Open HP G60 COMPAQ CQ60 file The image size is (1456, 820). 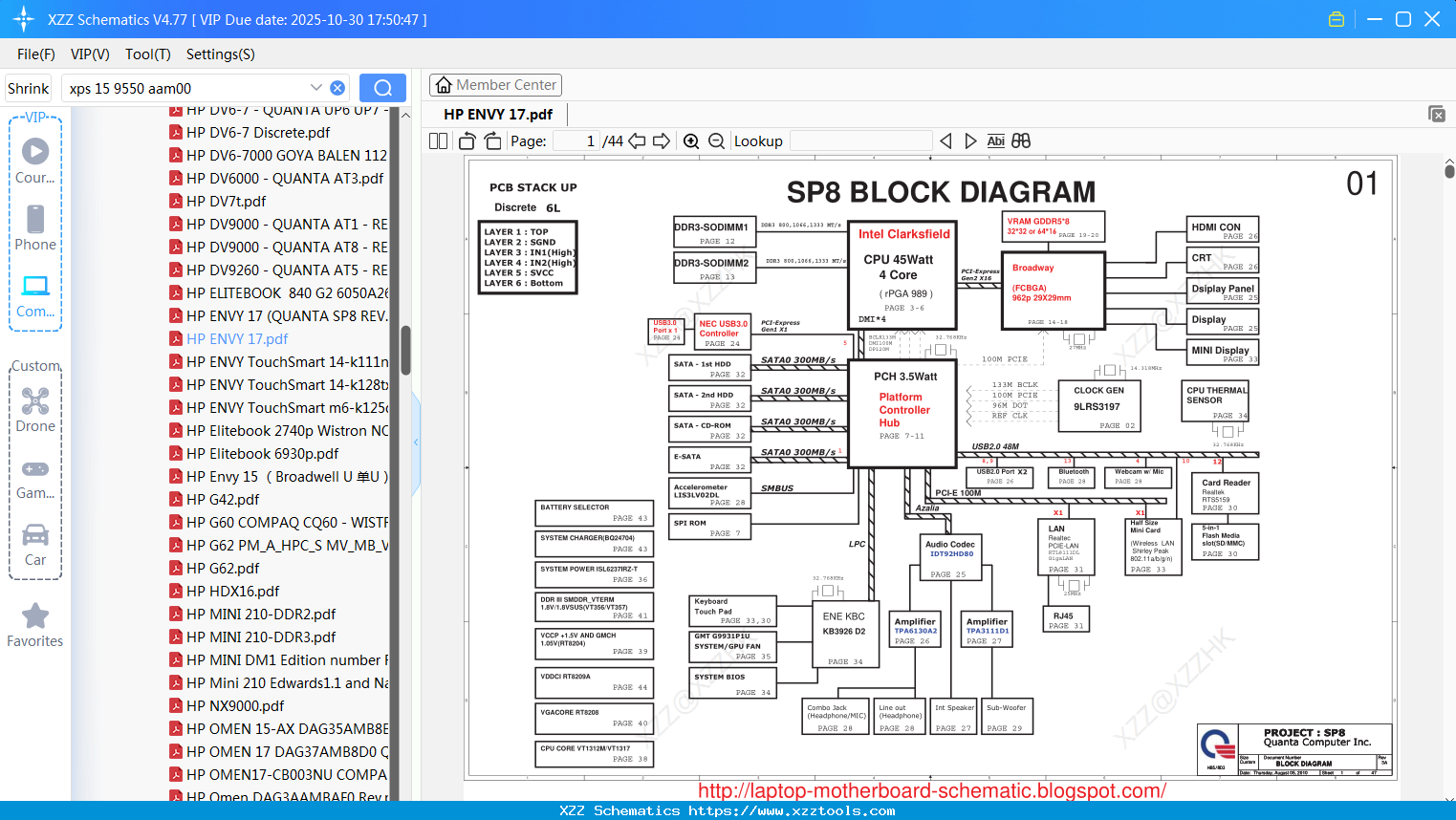pos(287,523)
